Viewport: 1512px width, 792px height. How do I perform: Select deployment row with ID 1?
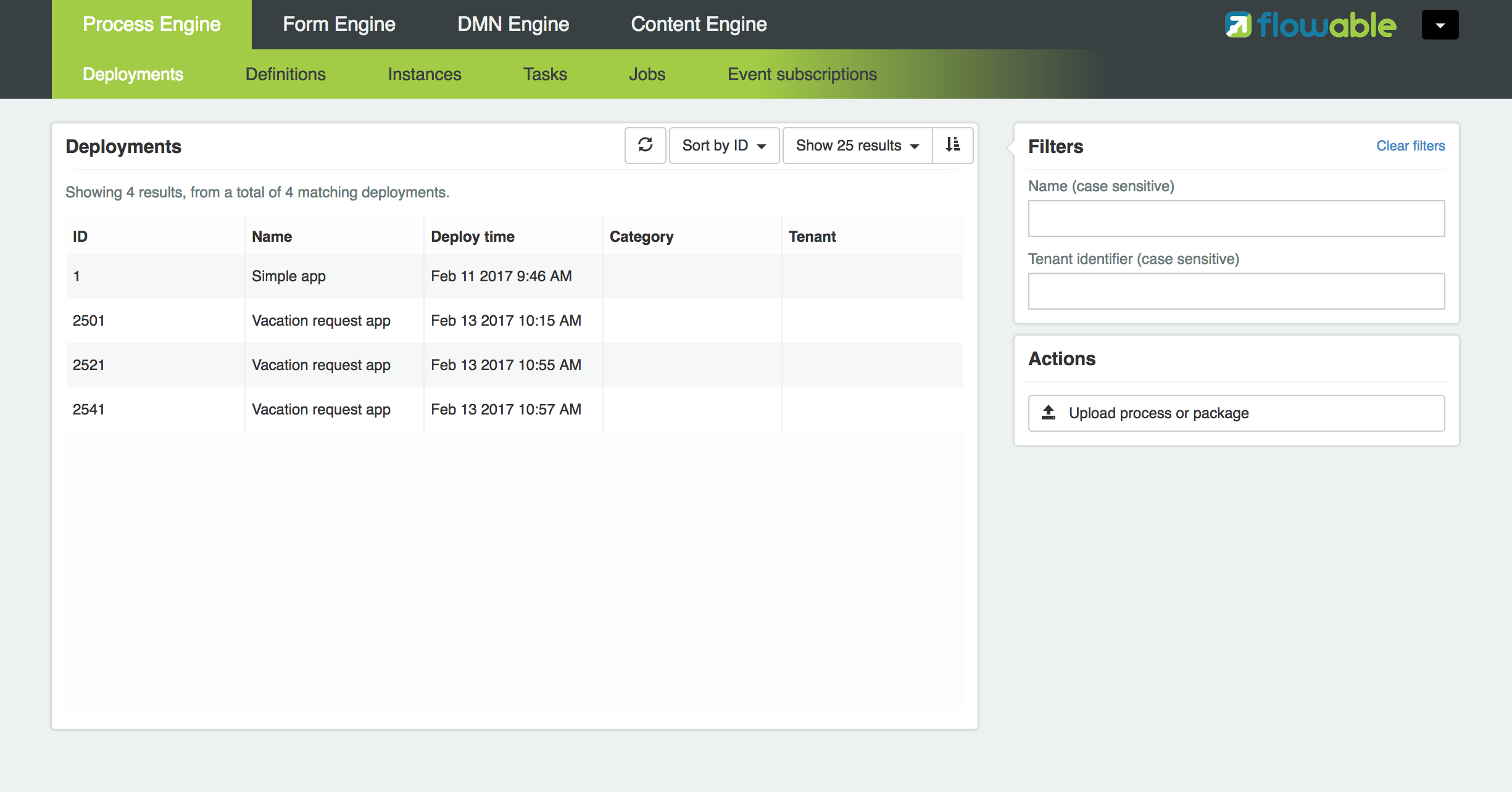(x=514, y=276)
